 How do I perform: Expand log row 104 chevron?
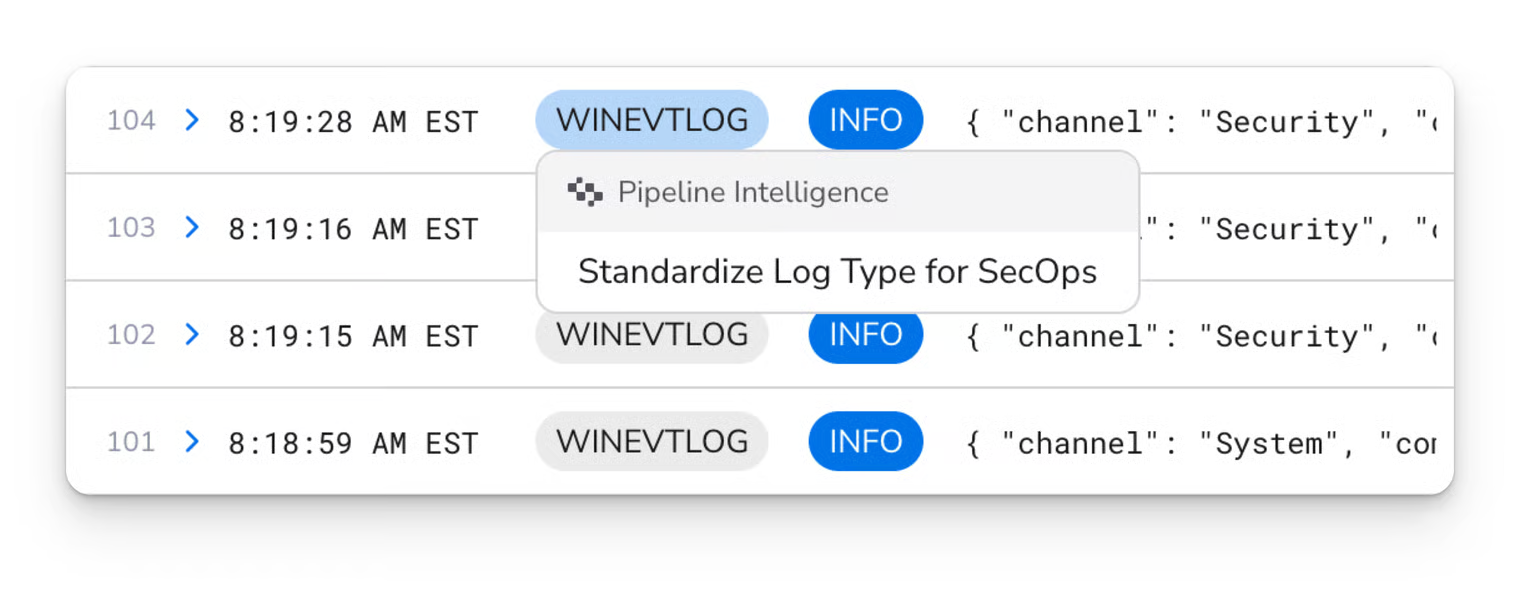click(x=192, y=121)
